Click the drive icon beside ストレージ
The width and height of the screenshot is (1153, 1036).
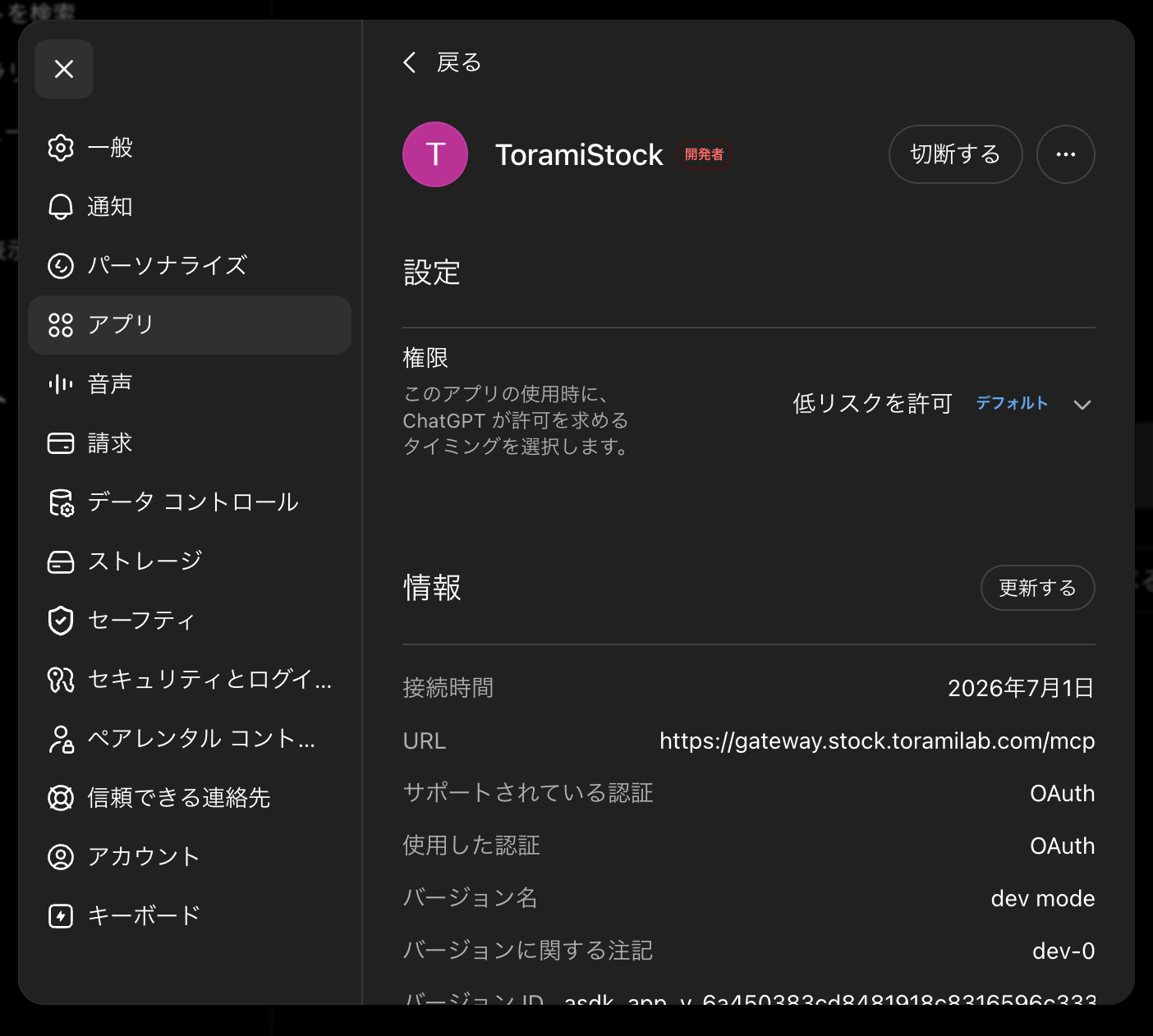pos(61,562)
